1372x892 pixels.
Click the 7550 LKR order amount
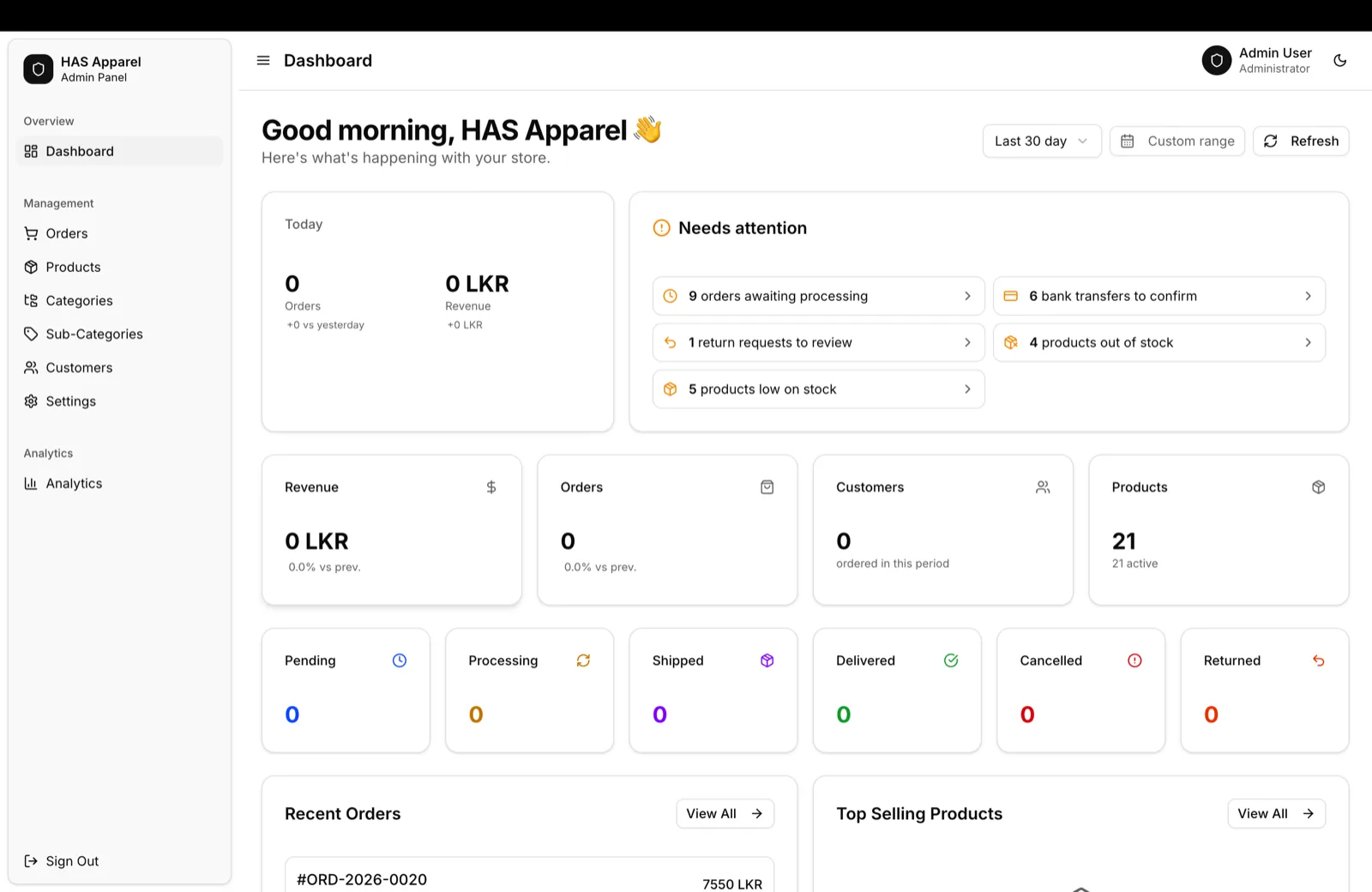pos(732,884)
